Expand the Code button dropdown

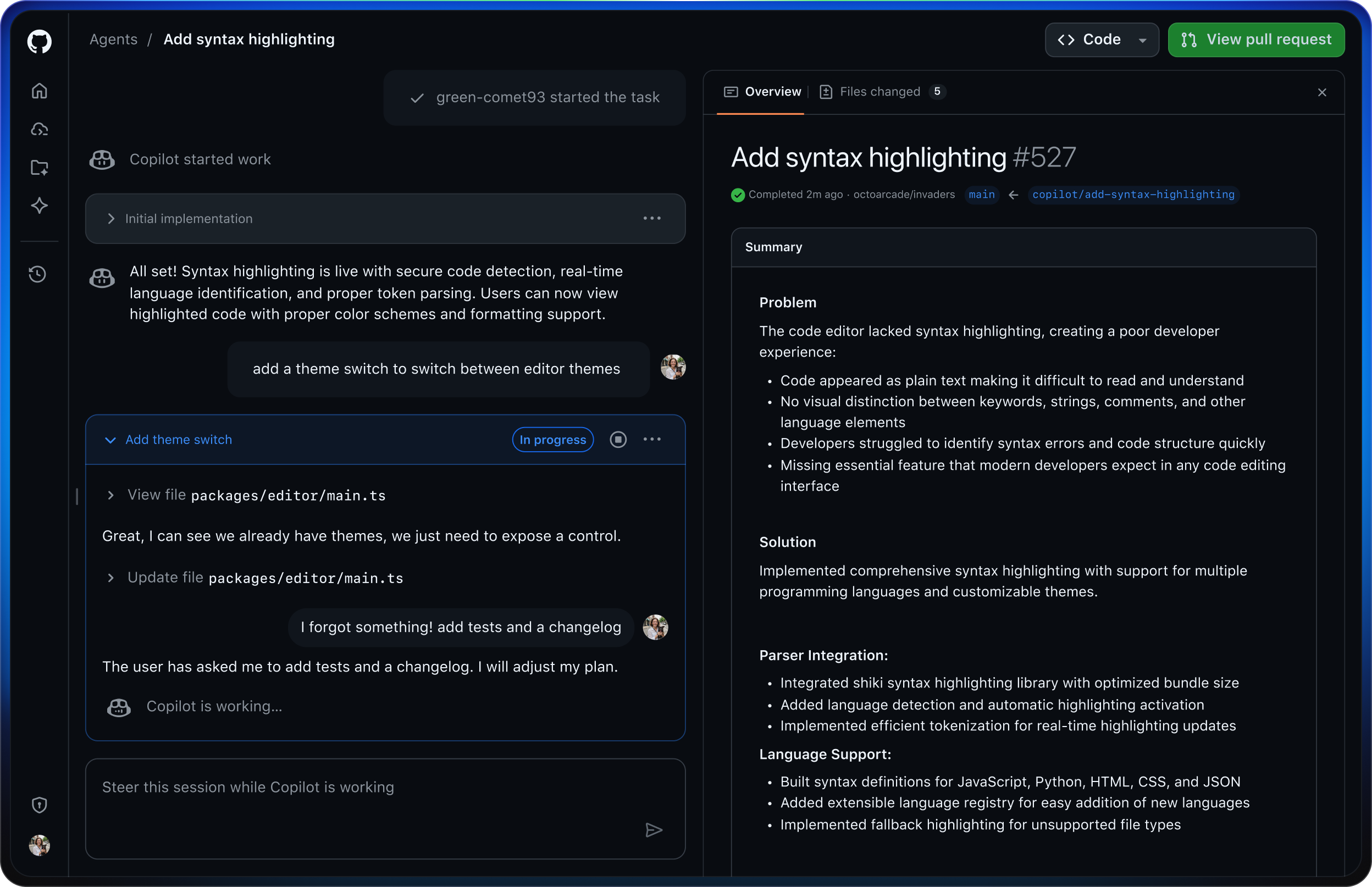click(x=1142, y=40)
